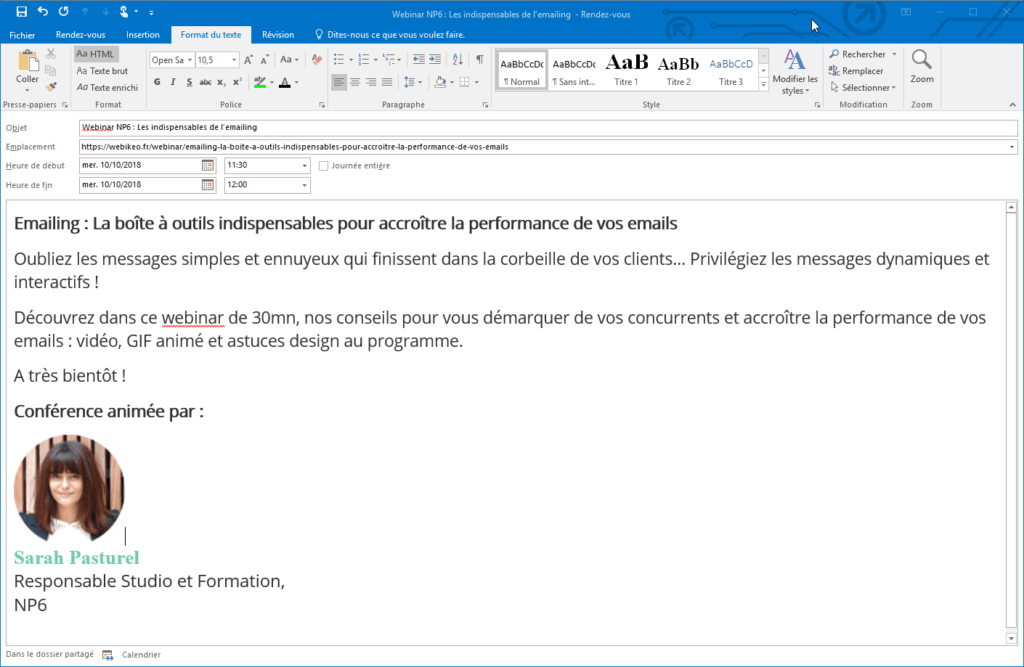Activate the format painter brush
Image resolution: width=1024 pixels, height=667 pixels.
[x=51, y=87]
